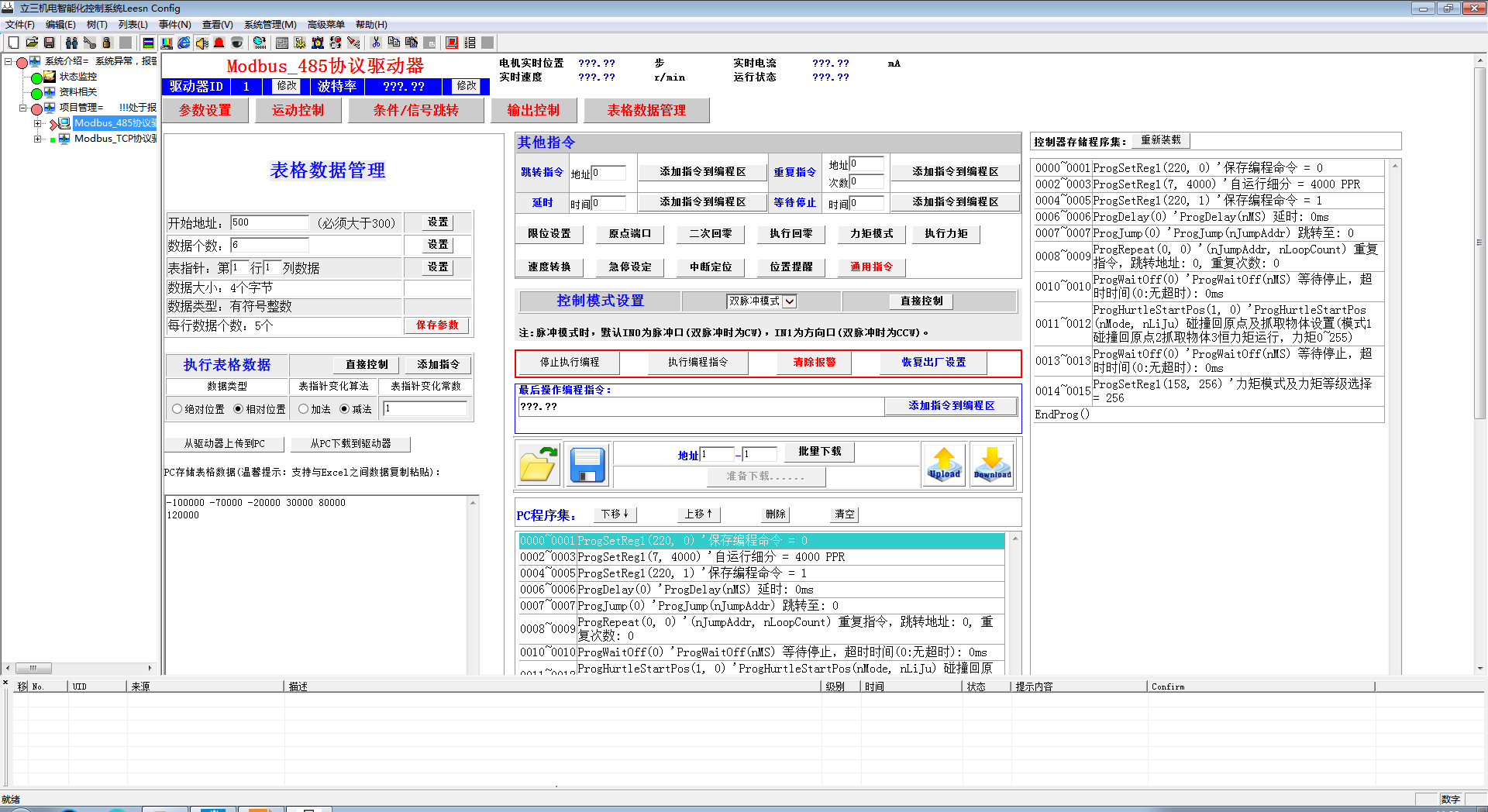
Task: Collapse the 系统介绍 root tree node
Action: tap(9, 61)
